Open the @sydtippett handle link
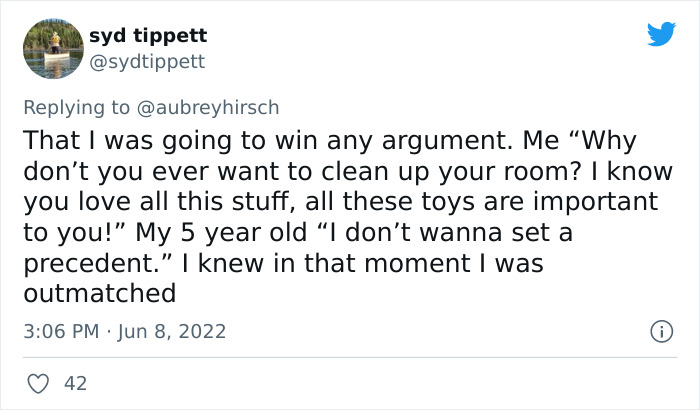Viewport: 700px width, 410px height. (x=146, y=61)
